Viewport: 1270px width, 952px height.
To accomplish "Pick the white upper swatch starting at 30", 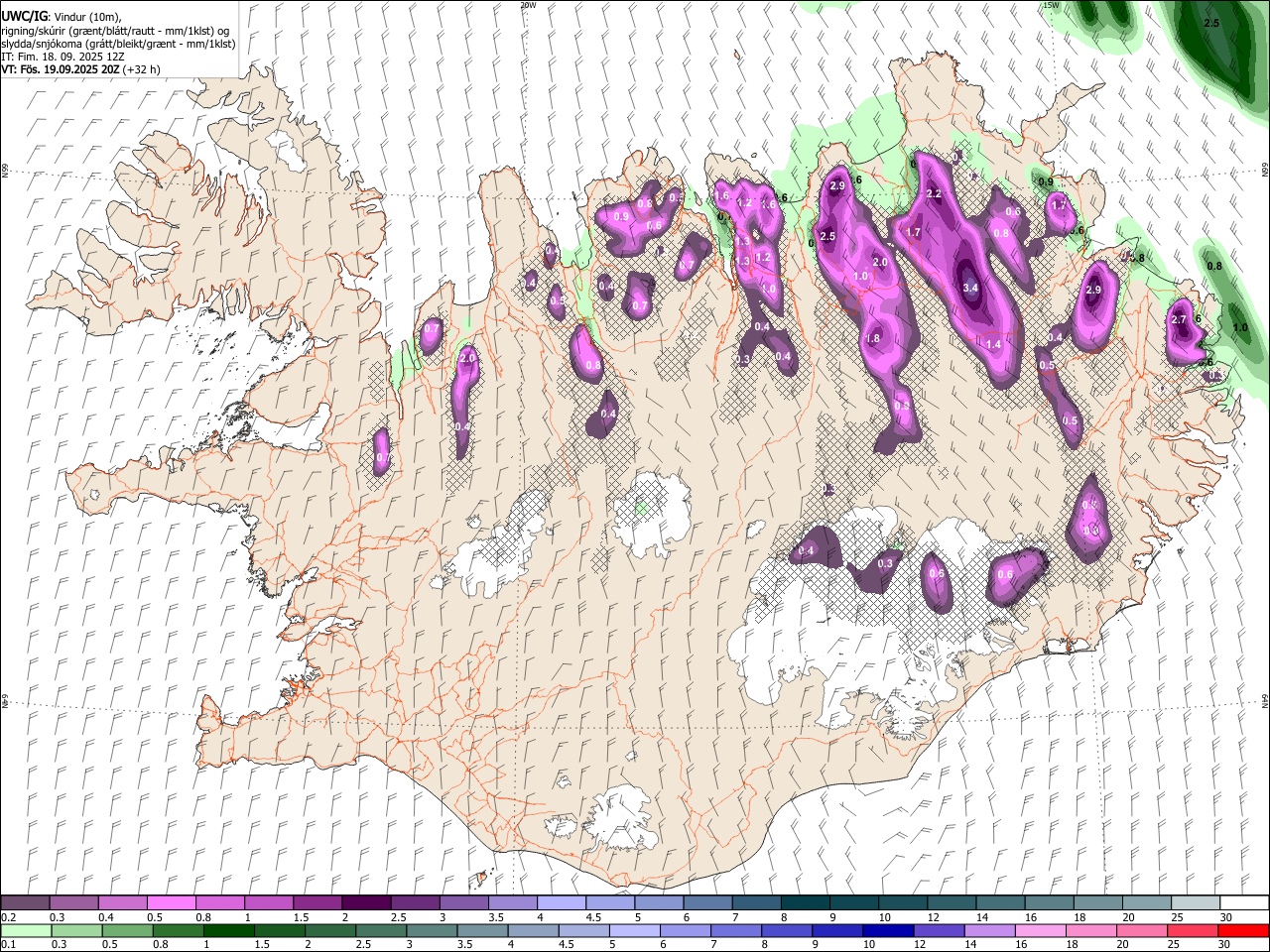I will click(1244, 903).
